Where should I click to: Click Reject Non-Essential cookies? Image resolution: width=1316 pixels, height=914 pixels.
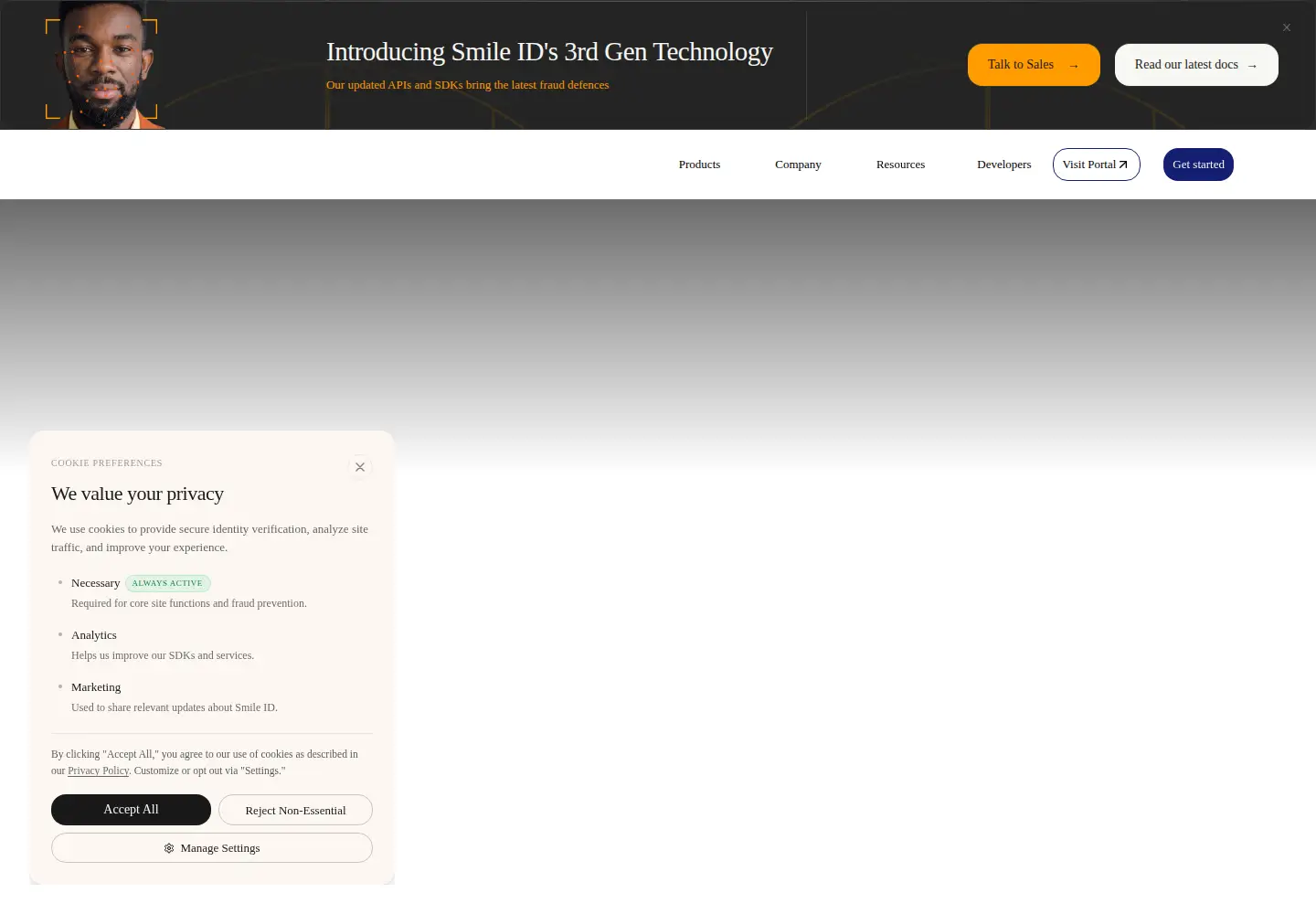(x=295, y=810)
